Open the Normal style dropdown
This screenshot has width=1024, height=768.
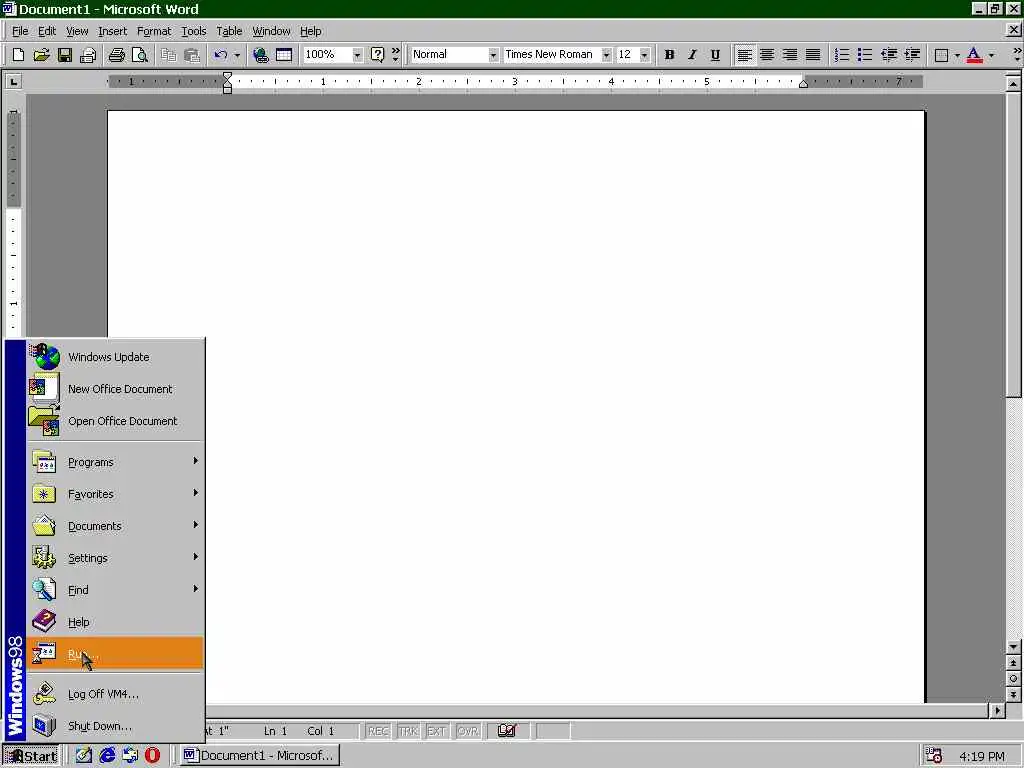(x=493, y=55)
